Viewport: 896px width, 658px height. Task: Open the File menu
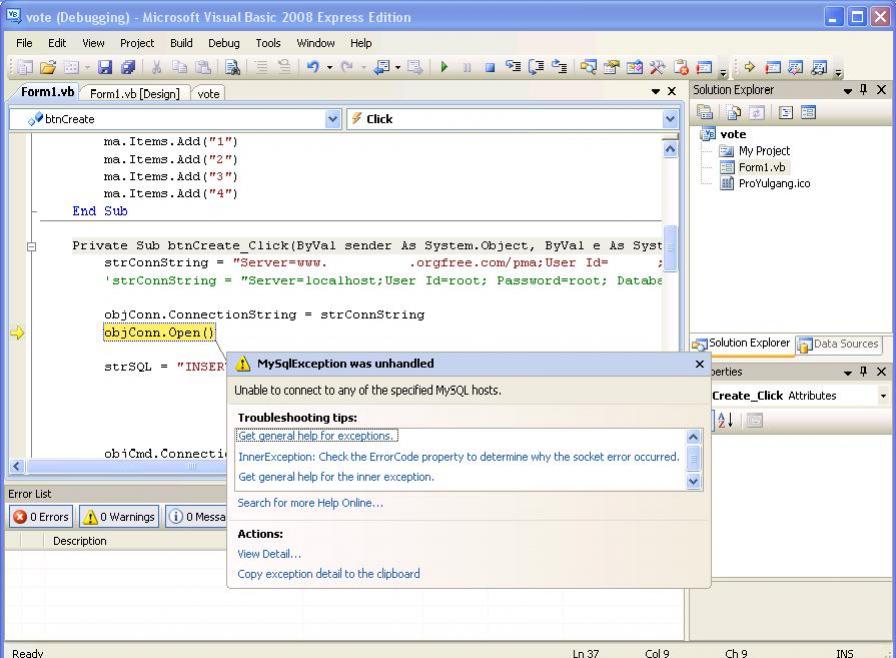coord(24,43)
